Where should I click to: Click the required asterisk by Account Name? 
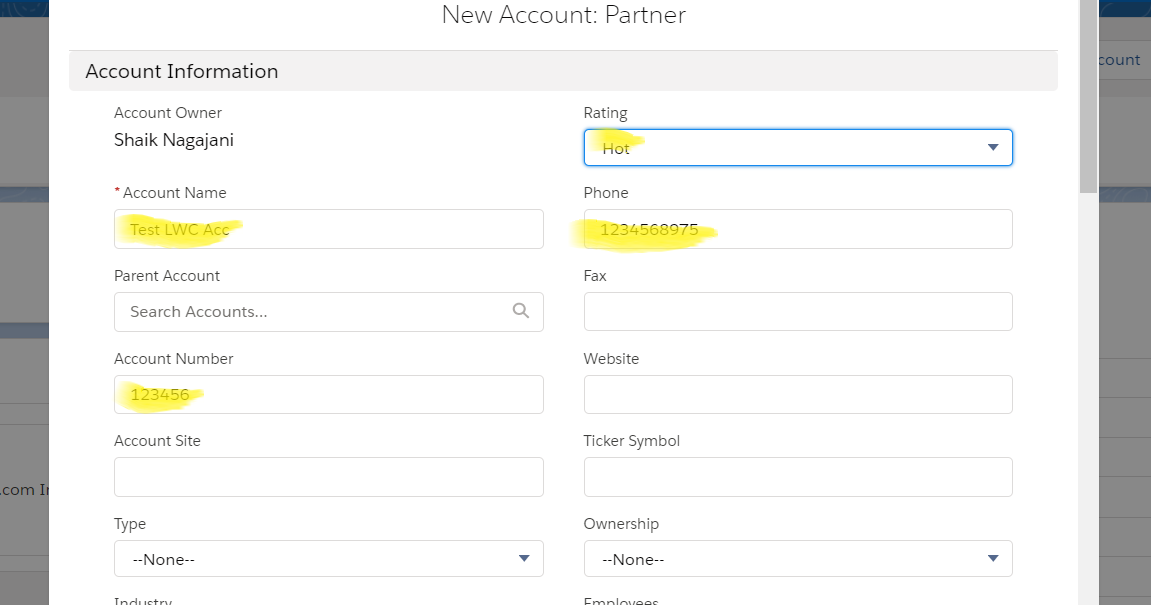(x=117, y=192)
